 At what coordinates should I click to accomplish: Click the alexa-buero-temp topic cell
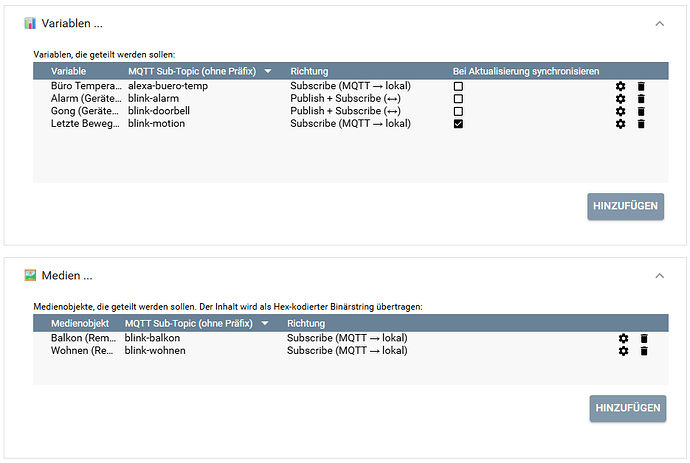[x=168, y=86]
